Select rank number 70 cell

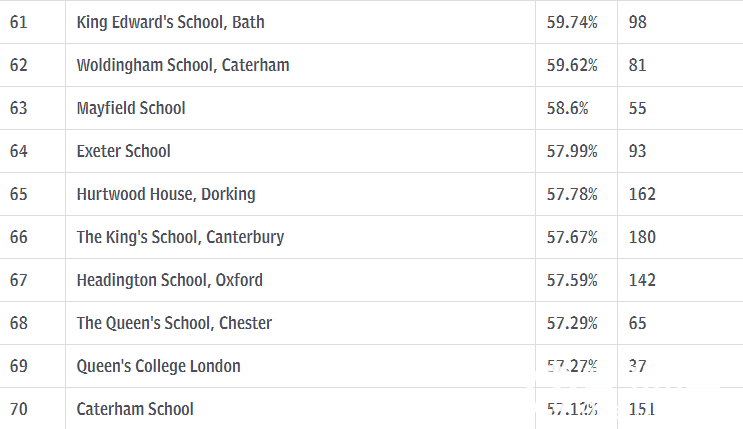(x=33, y=409)
